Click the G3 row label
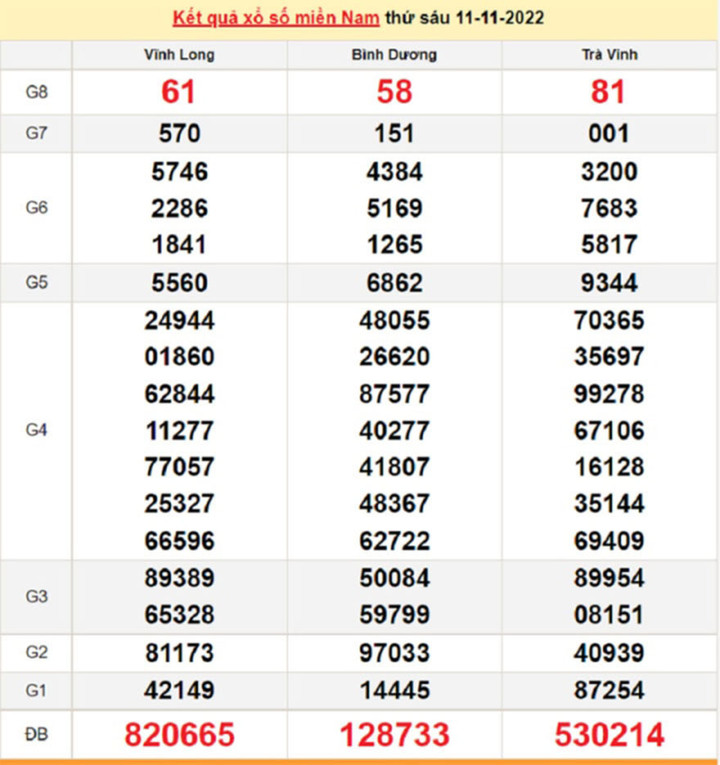The width and height of the screenshot is (720, 765). [x=37, y=596]
